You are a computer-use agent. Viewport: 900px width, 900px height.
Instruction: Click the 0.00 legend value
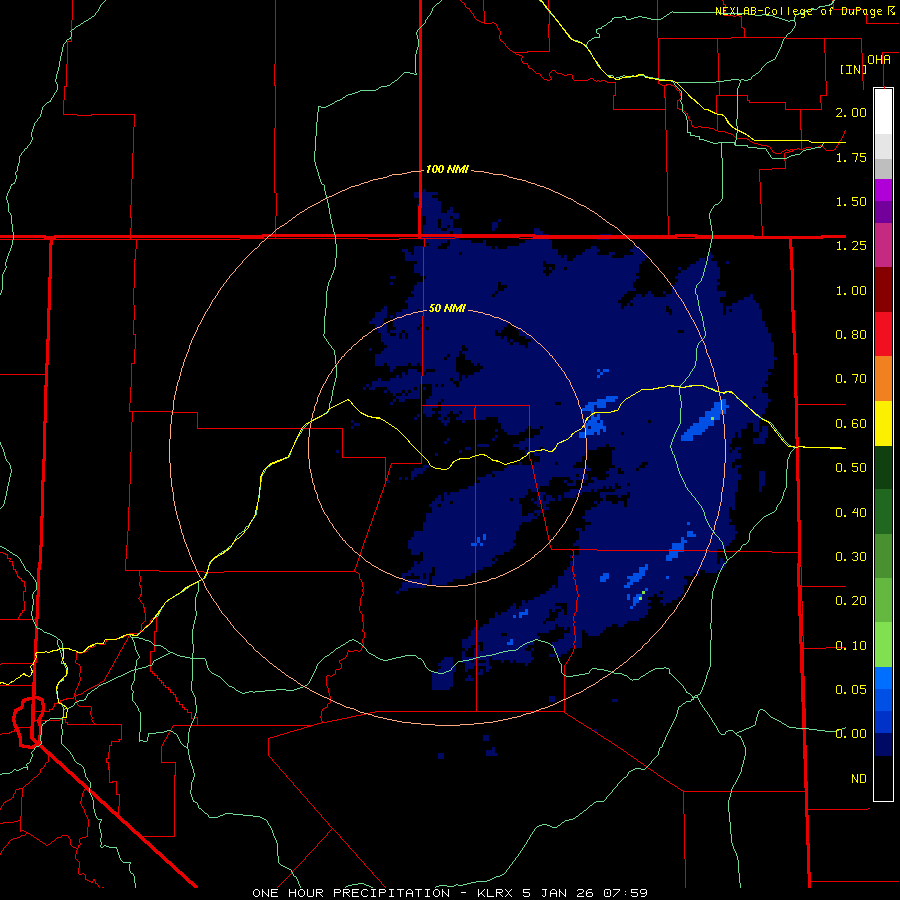tap(851, 734)
